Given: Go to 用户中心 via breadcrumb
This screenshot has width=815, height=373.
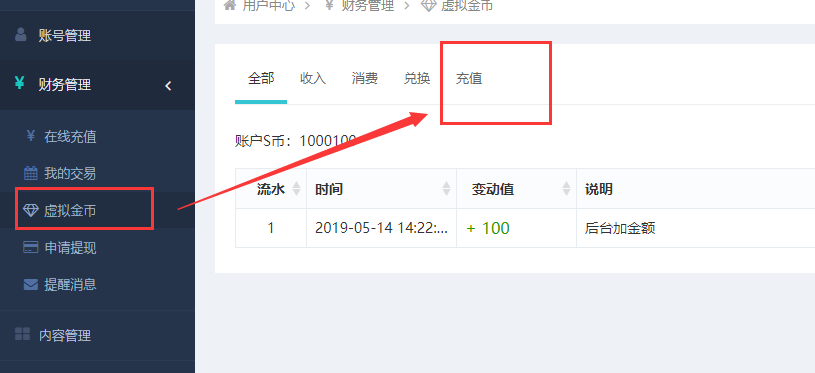Looking at the screenshot, I should click(268, 6).
